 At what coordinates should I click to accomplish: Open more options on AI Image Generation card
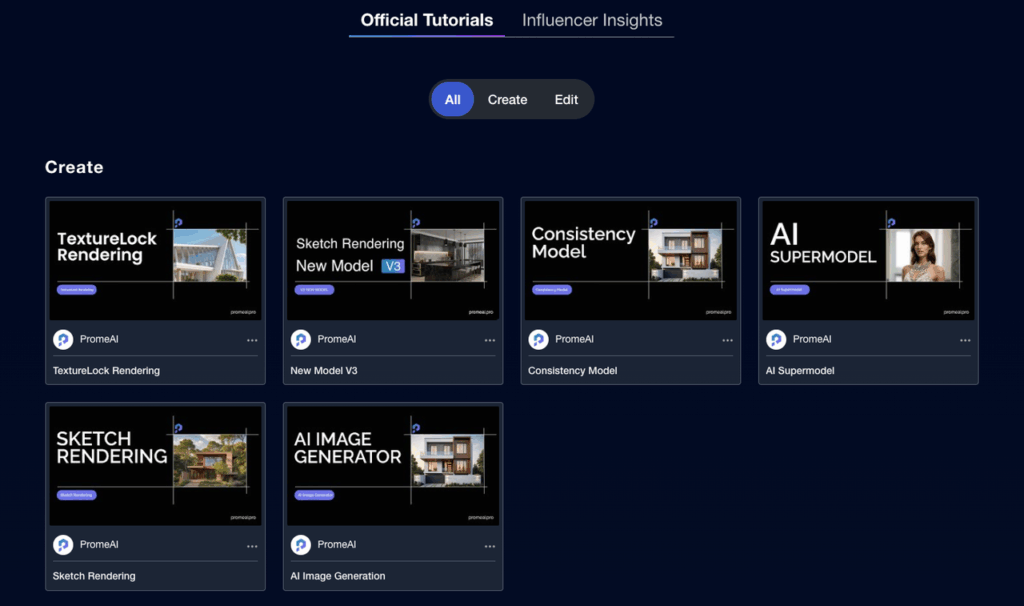click(490, 546)
